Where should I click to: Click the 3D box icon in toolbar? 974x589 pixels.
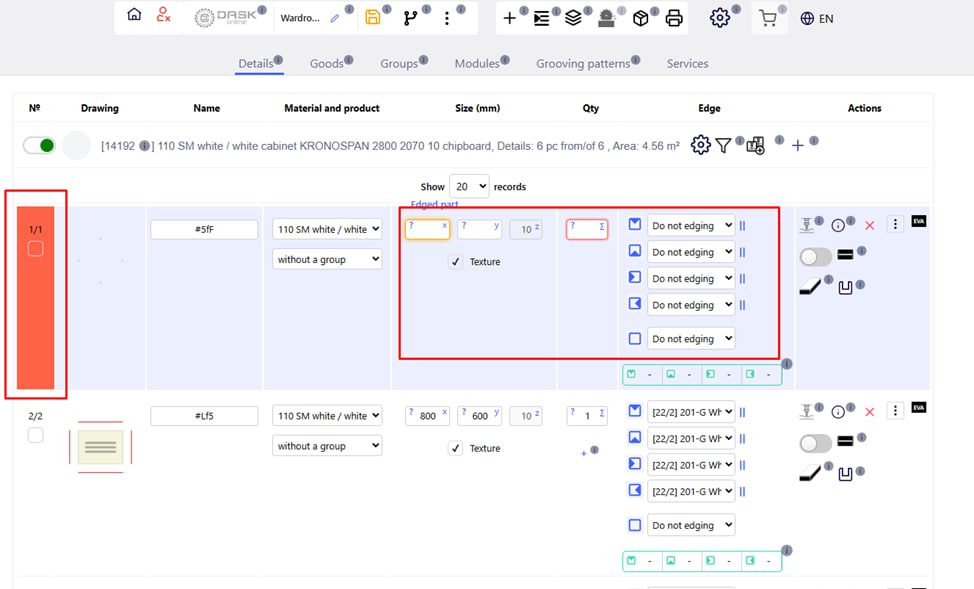click(x=641, y=18)
